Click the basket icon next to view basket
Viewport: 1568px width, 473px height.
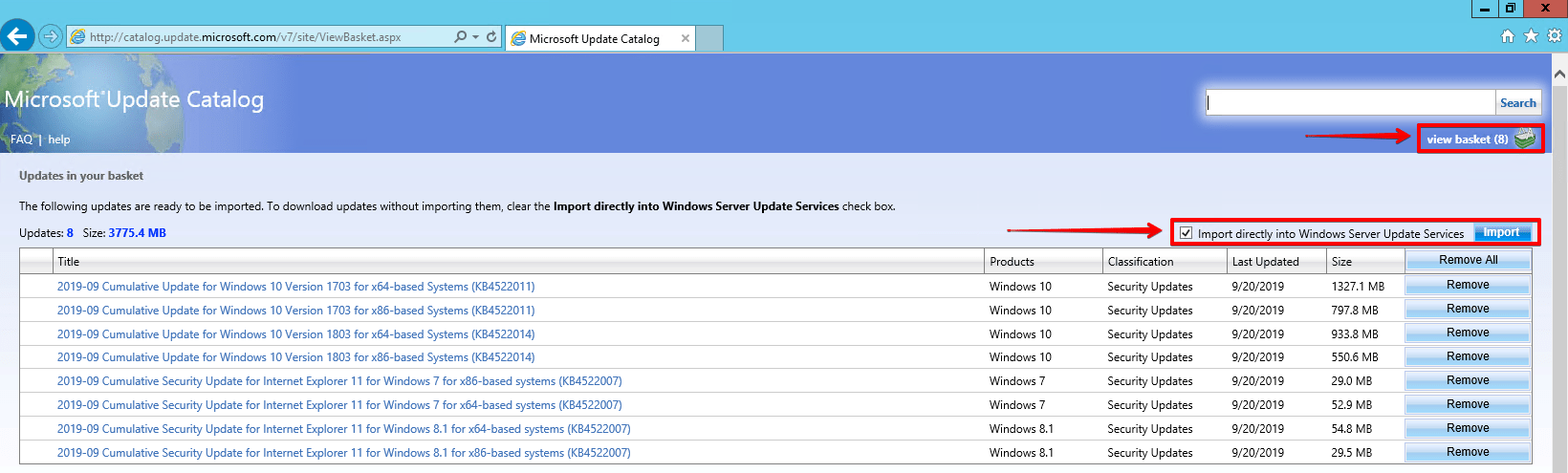tap(1525, 138)
